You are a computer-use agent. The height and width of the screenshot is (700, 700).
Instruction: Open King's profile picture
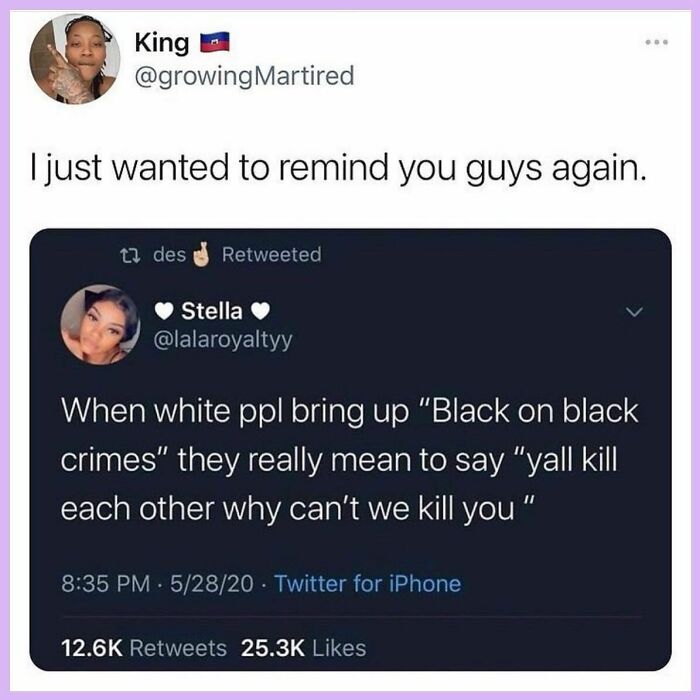[75, 59]
